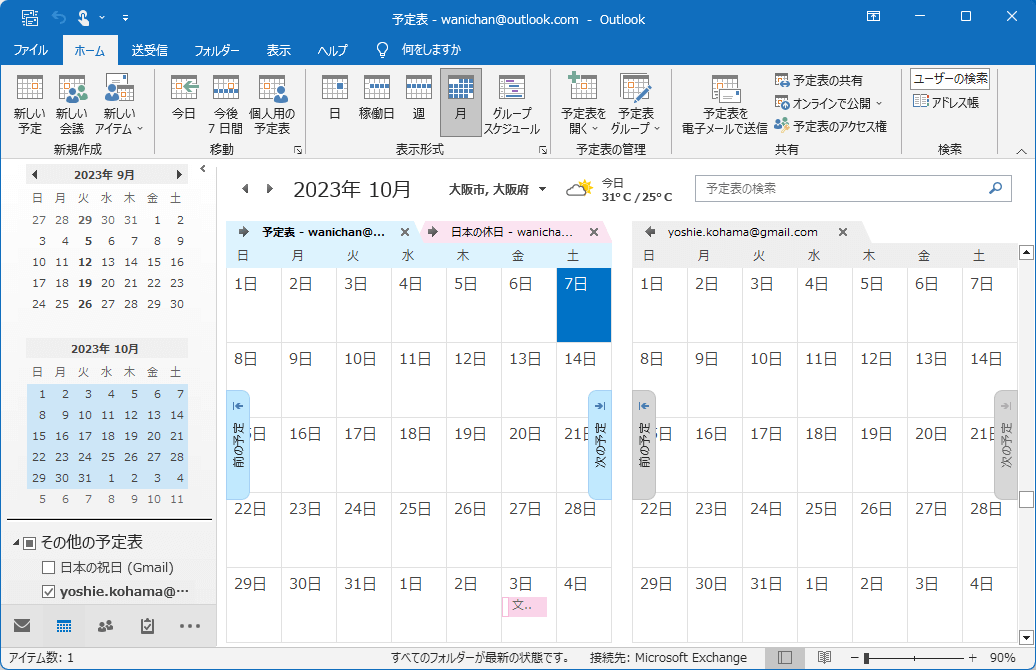The height and width of the screenshot is (670, 1036).
Task: Click the ユーザーの検索 field
Action: pyautogui.click(x=950, y=79)
